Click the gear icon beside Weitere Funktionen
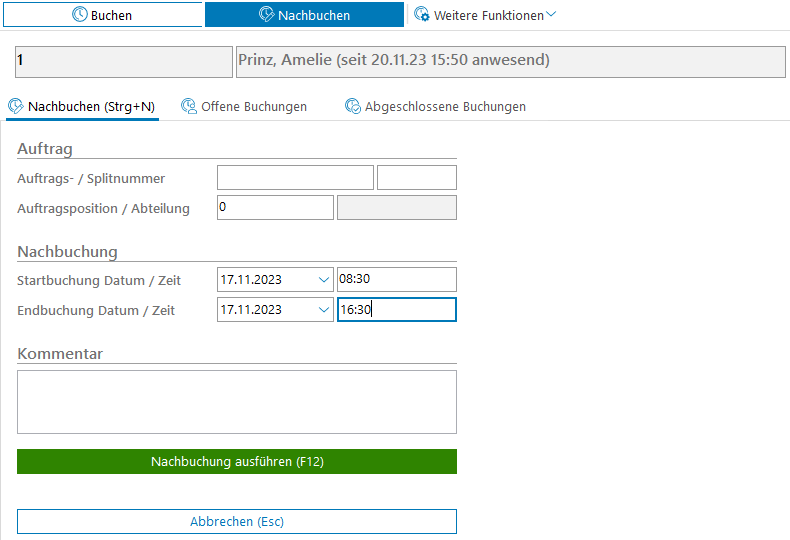 (x=422, y=15)
